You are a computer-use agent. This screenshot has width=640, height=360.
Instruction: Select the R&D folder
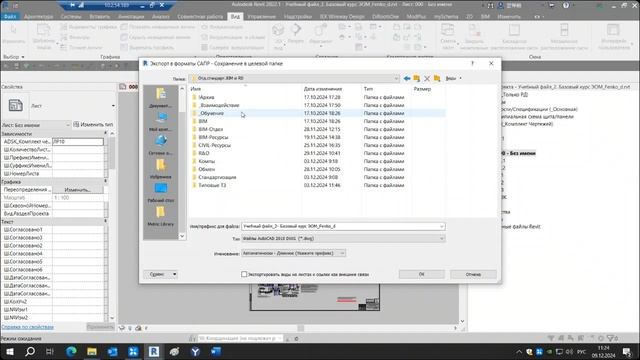click(x=317, y=153)
